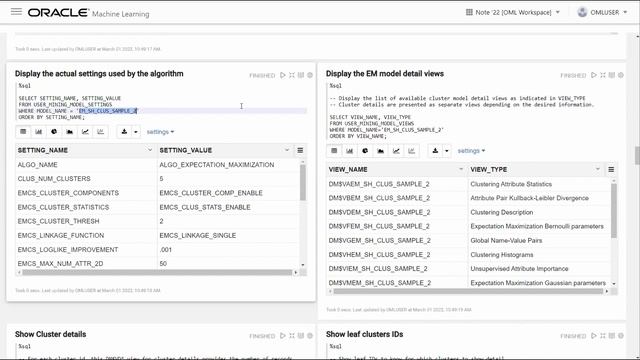This screenshot has height=360, width=640.
Task: Open VIEW_TYPE column dropdown arrow
Action: (598, 169)
